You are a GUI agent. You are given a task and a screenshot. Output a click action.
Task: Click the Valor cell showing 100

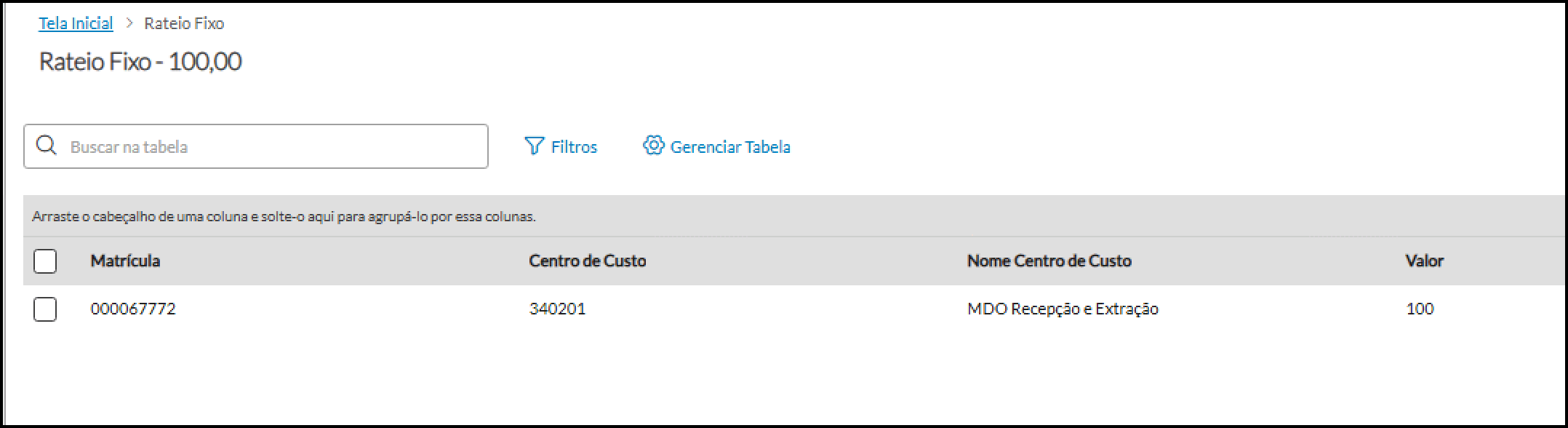click(1420, 309)
